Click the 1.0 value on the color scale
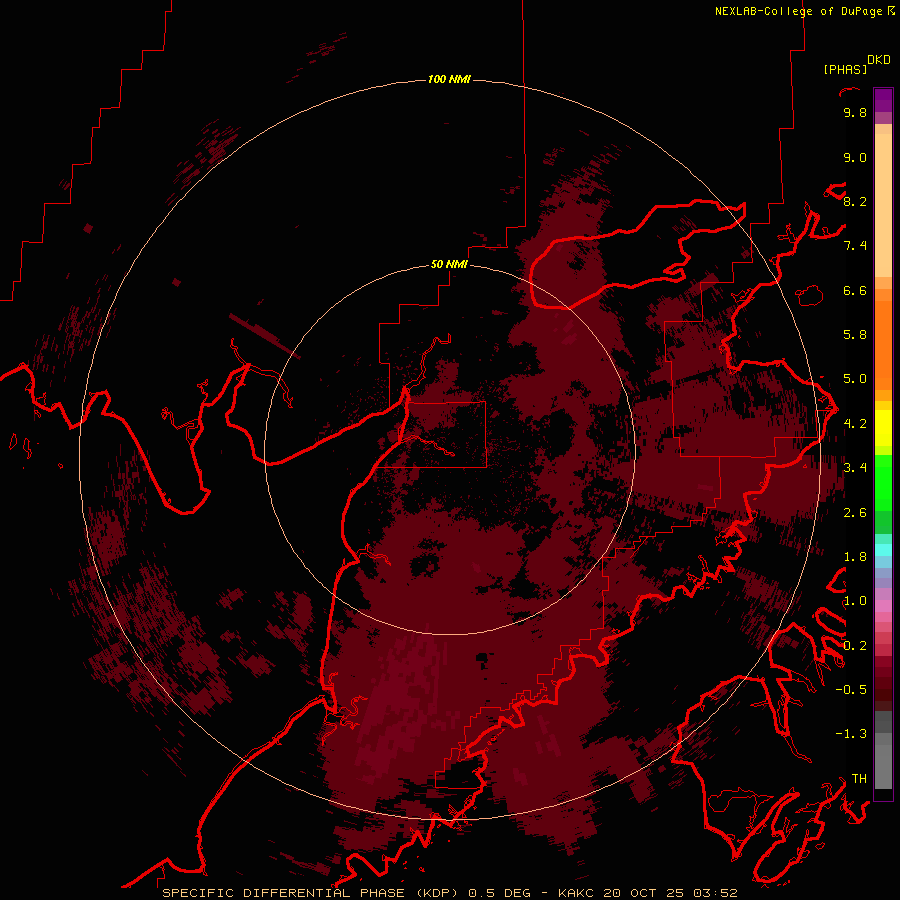The width and height of the screenshot is (900, 900). point(855,601)
